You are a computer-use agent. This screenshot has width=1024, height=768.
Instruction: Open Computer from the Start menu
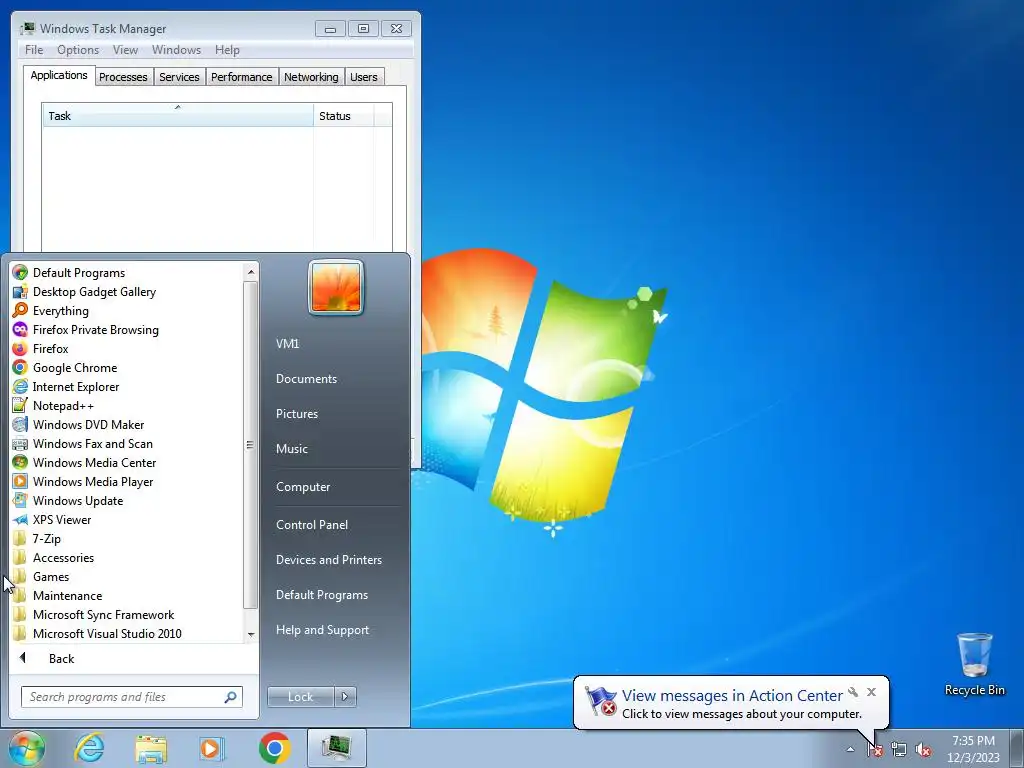tap(302, 487)
